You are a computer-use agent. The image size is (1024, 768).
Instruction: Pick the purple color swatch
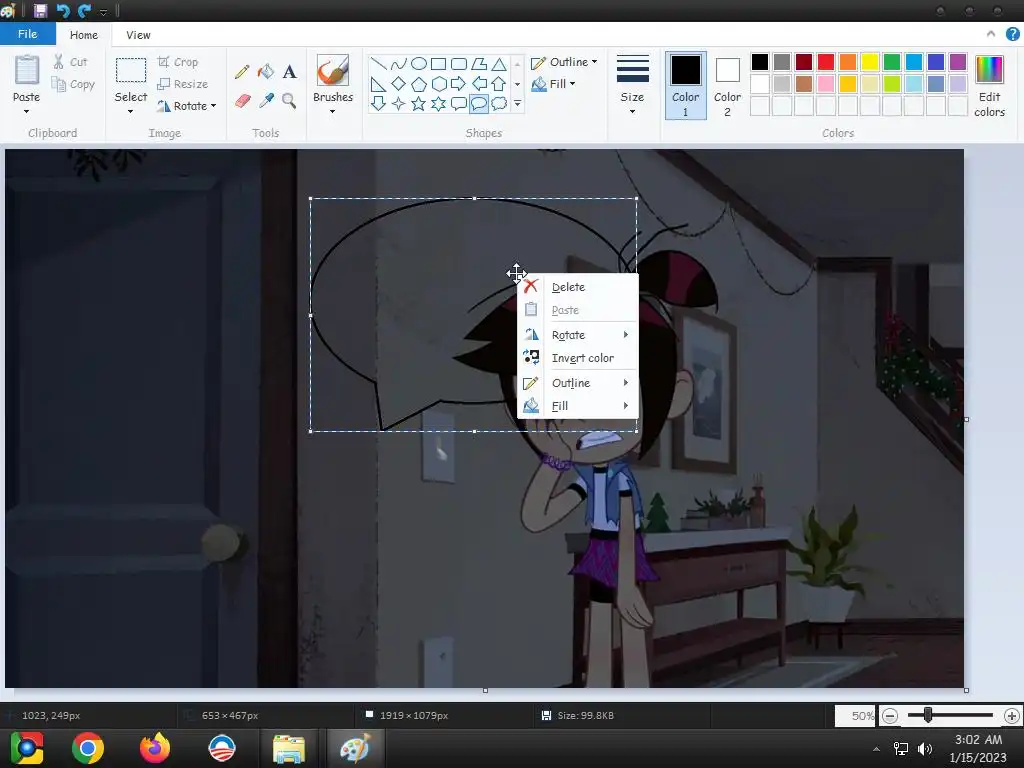coord(957,62)
